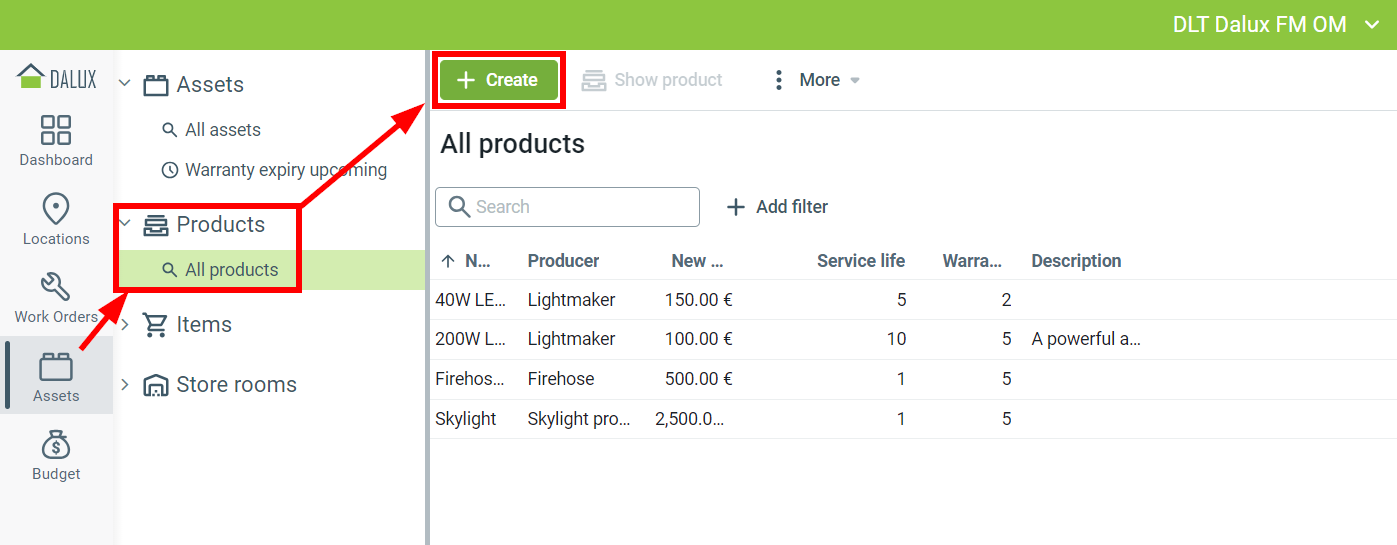Open the Budget money bag icon

pos(56,446)
